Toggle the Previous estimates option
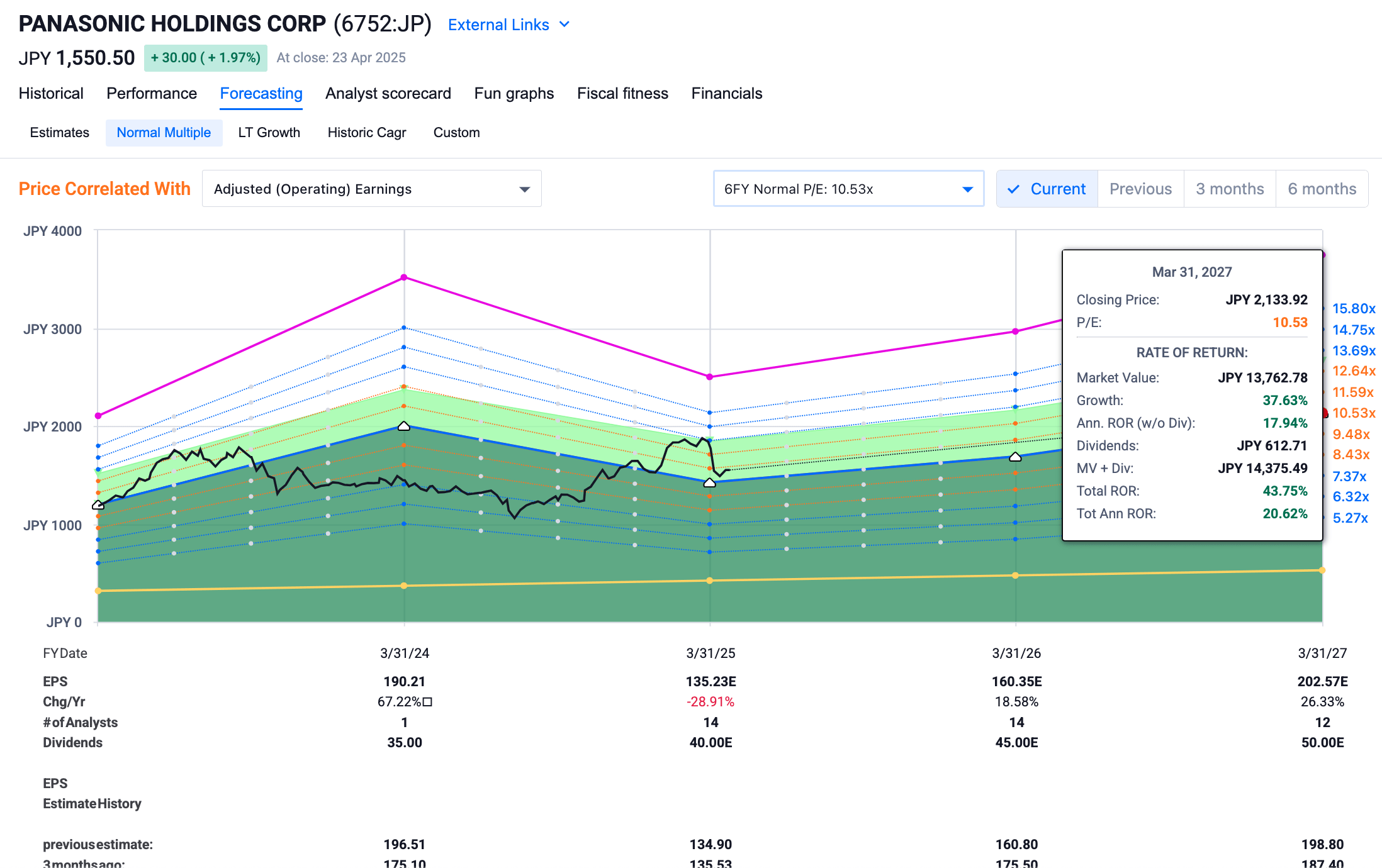Screen dimensions: 1382x868 [1140, 189]
